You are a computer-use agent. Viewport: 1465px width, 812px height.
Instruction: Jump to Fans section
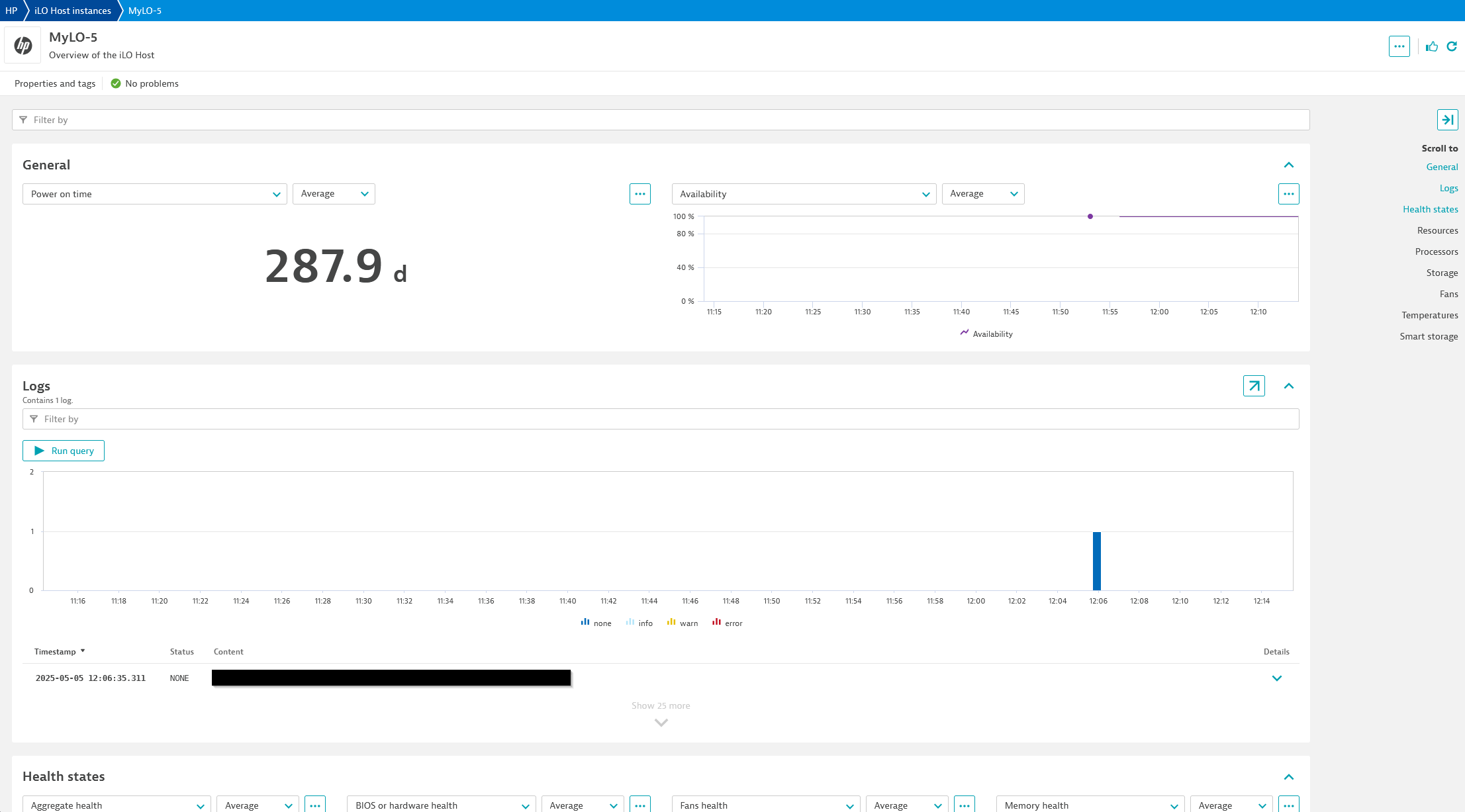[x=1448, y=294]
